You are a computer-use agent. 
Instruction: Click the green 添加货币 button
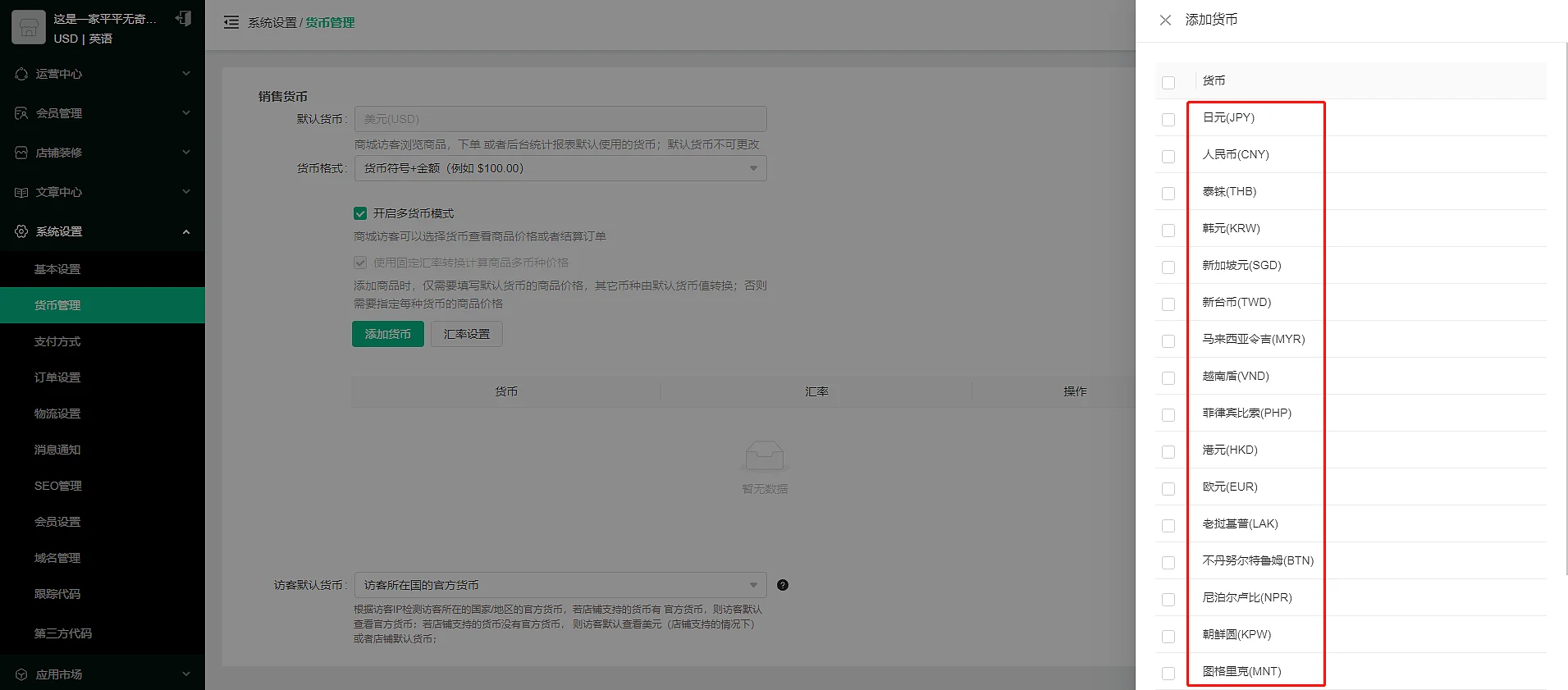[388, 334]
